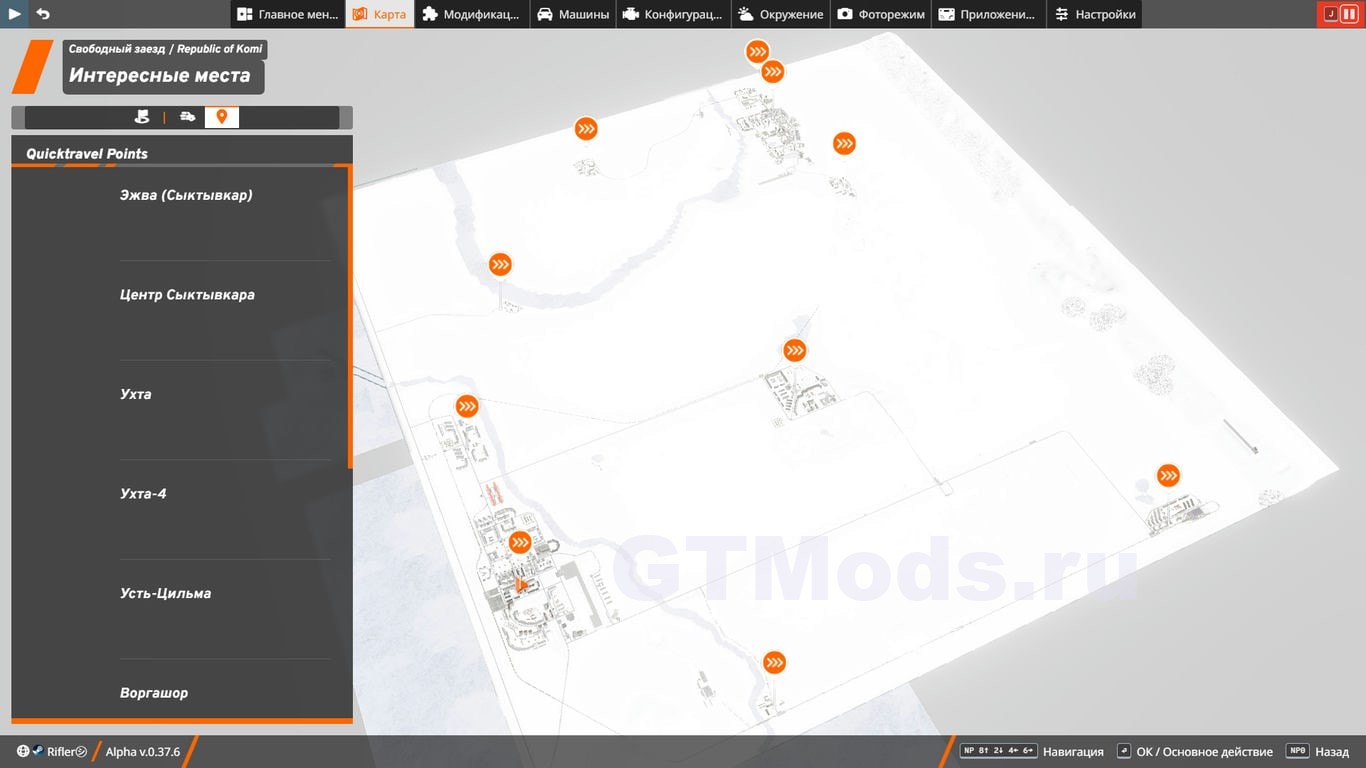This screenshot has width=1366, height=768.
Task: Click the red pause button
Action: click(1348, 14)
